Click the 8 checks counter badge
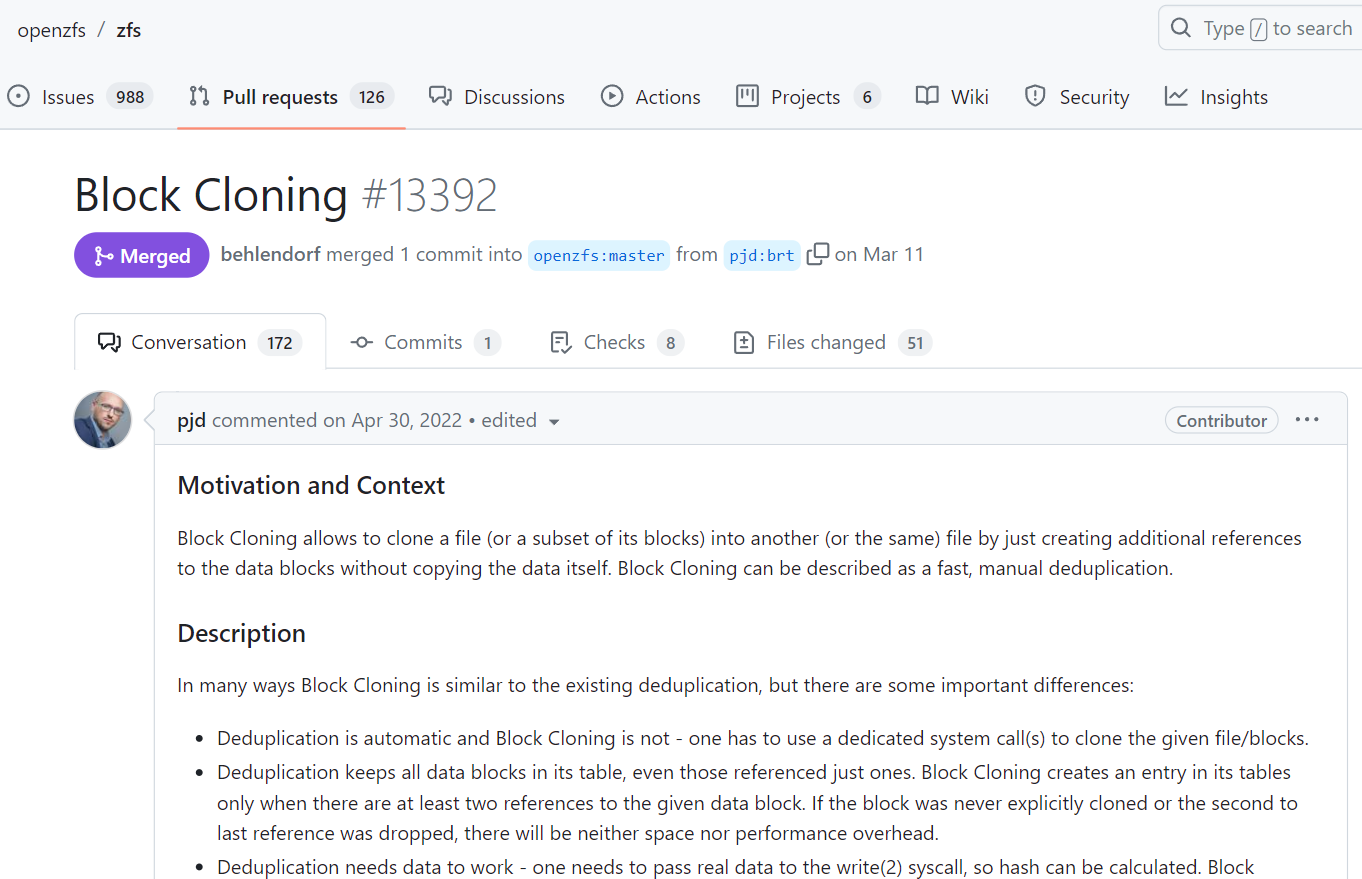Viewport: 1362px width, 879px height. pos(670,343)
